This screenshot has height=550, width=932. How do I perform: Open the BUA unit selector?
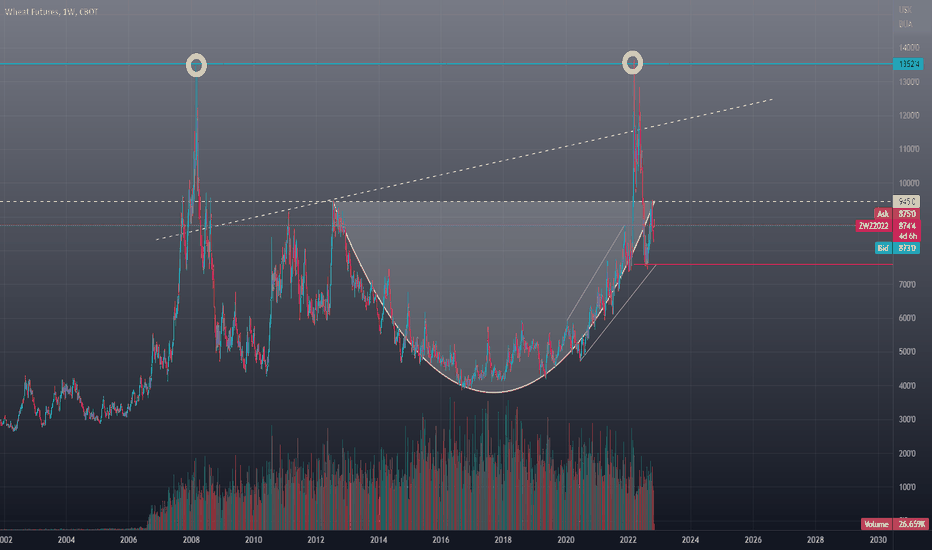[x=905, y=24]
